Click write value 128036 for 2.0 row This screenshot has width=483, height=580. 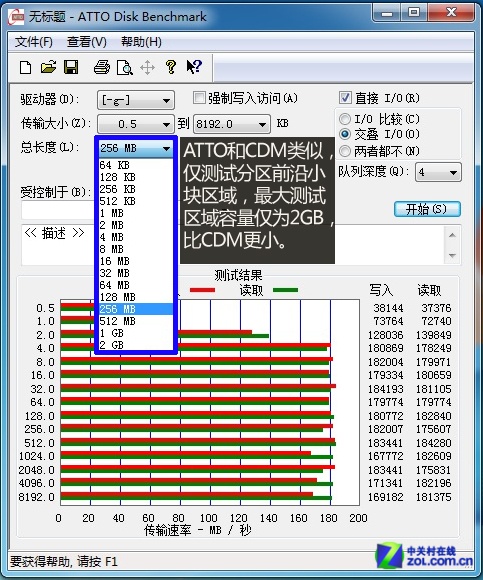point(386,335)
